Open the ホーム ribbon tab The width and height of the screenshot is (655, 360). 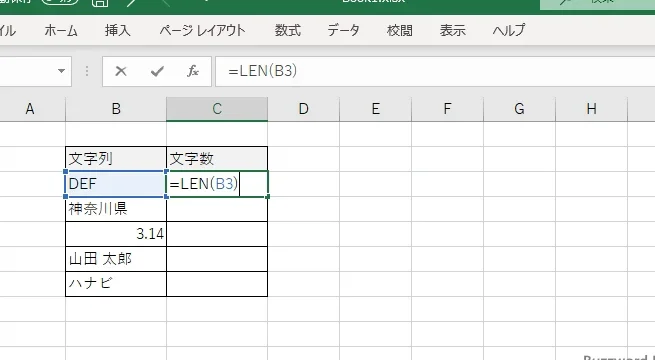(61, 30)
